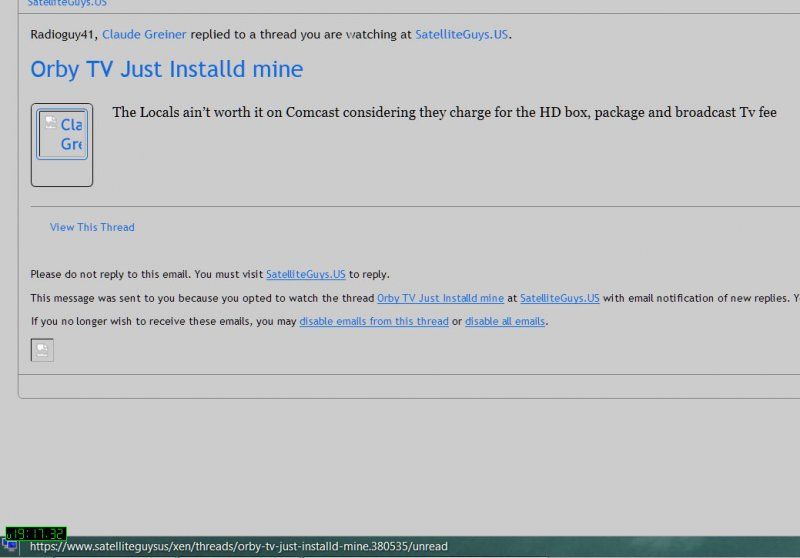Click the broken image icon below footer
This screenshot has width=800, height=558.
click(x=42, y=350)
